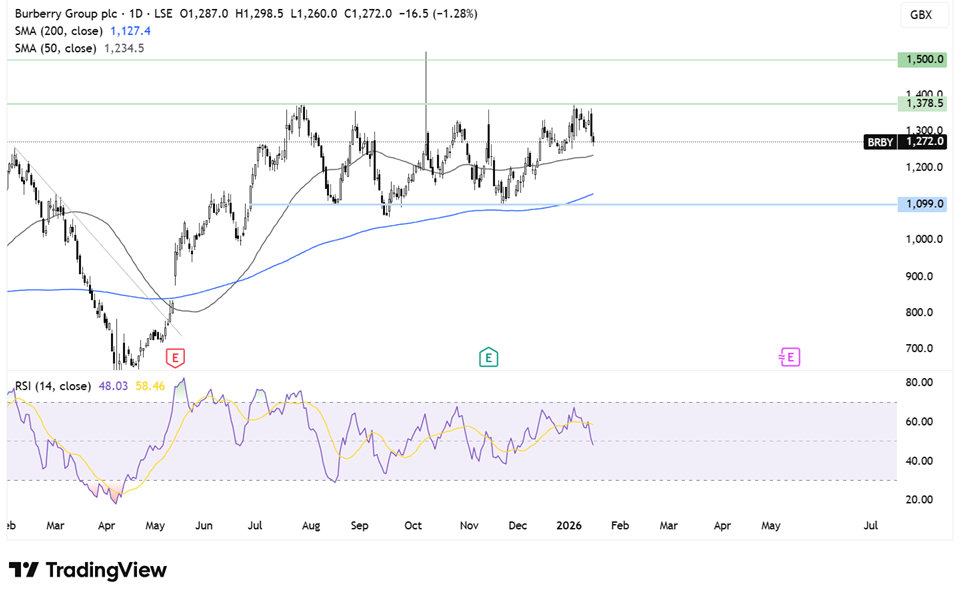
Task: Select the RSI (14, close) indicator legend
Action: pyautogui.click(x=53, y=386)
